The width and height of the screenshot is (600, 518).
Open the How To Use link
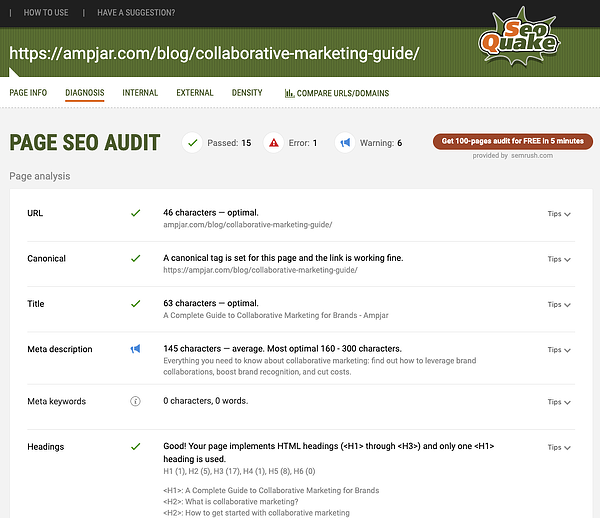click(x=46, y=13)
